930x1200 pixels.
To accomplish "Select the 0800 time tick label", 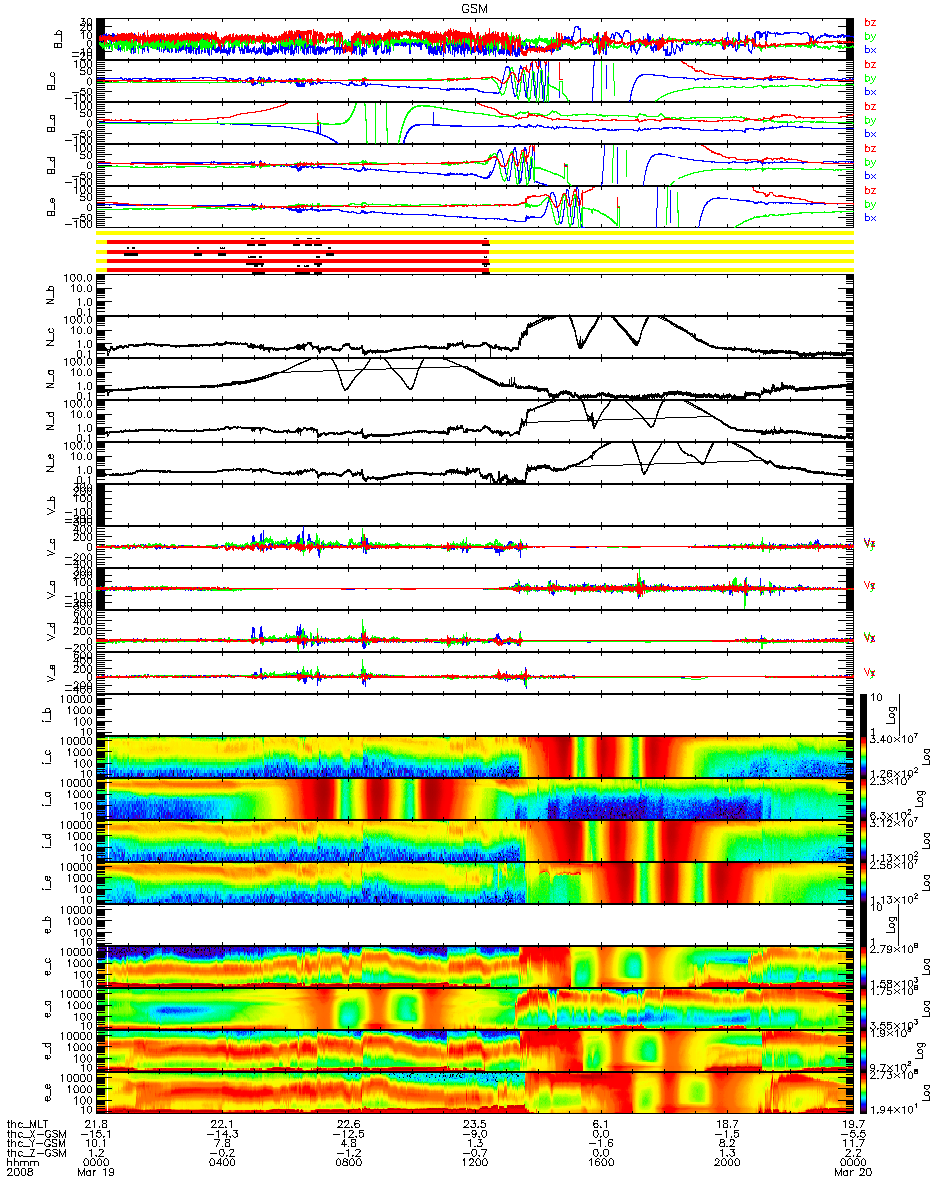I will click(349, 1164).
